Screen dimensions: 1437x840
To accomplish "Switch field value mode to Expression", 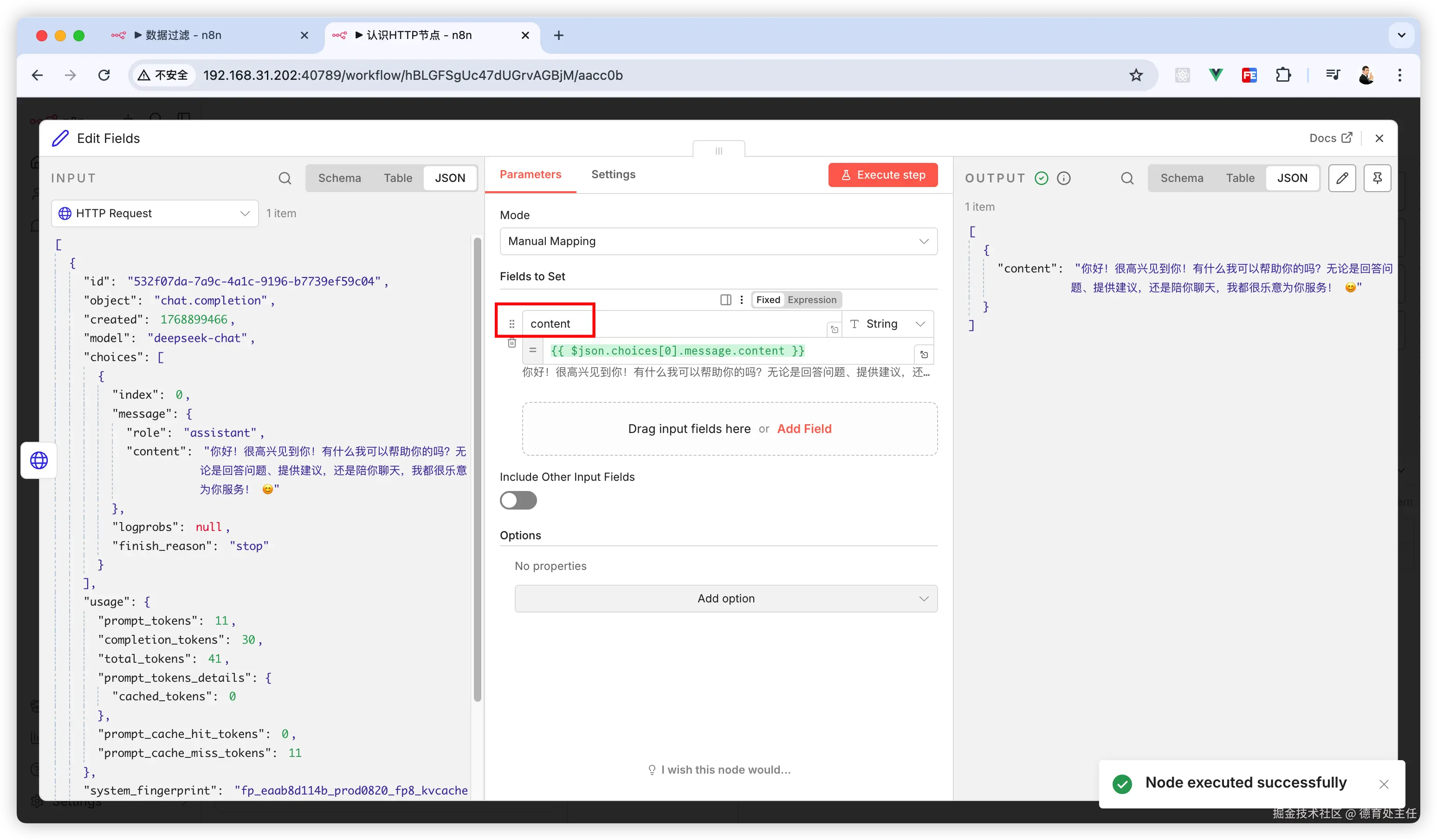I will click(811, 300).
